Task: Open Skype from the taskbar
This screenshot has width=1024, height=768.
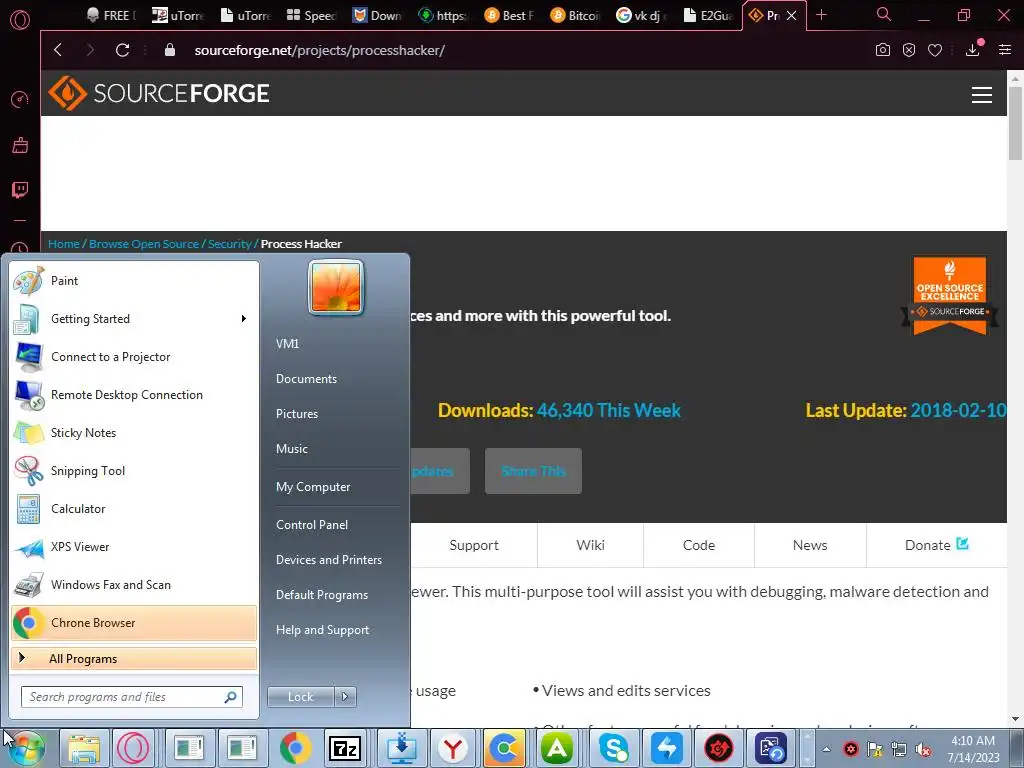Action: [x=614, y=748]
